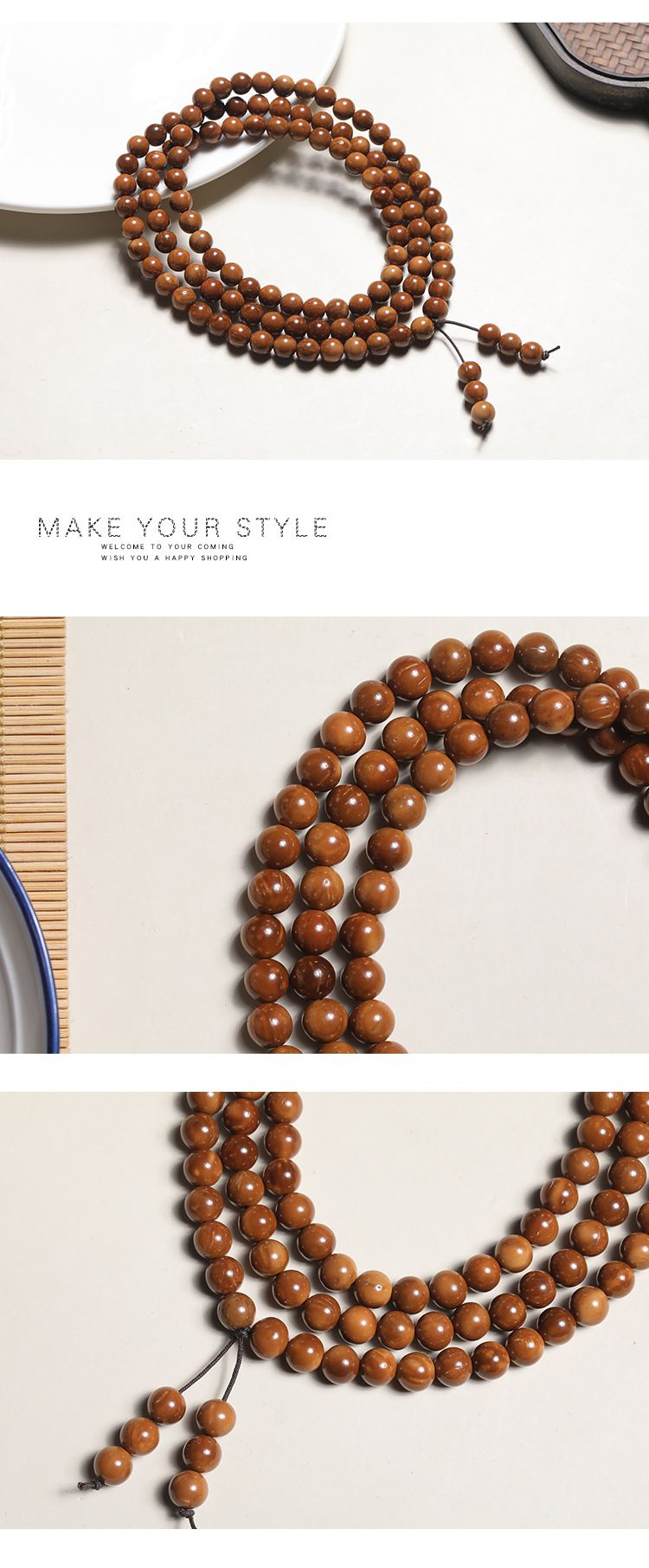Click the hanging tassel end bead in top photo
Image resolution: width=649 pixels, height=1568 pixels.
coord(484,410)
